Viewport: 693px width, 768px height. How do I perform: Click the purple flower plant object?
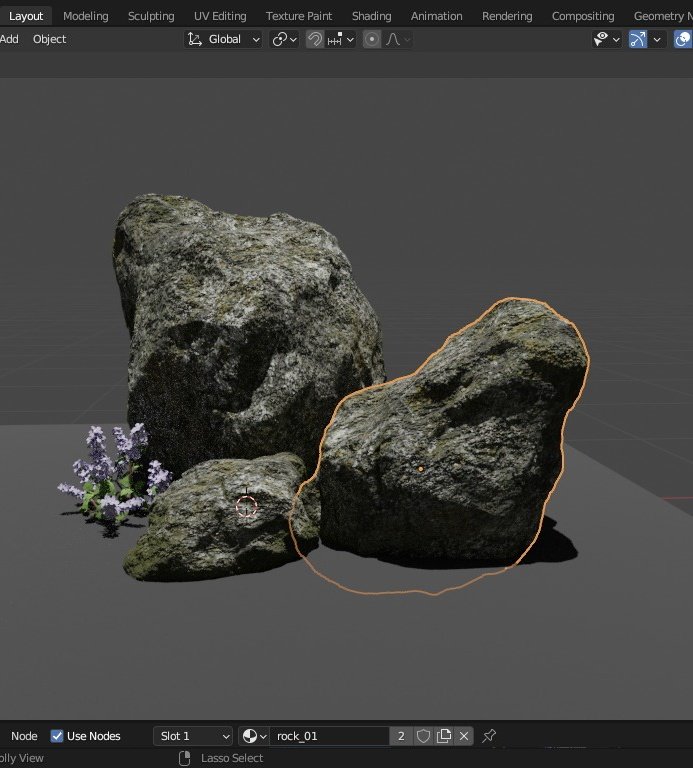(113, 475)
